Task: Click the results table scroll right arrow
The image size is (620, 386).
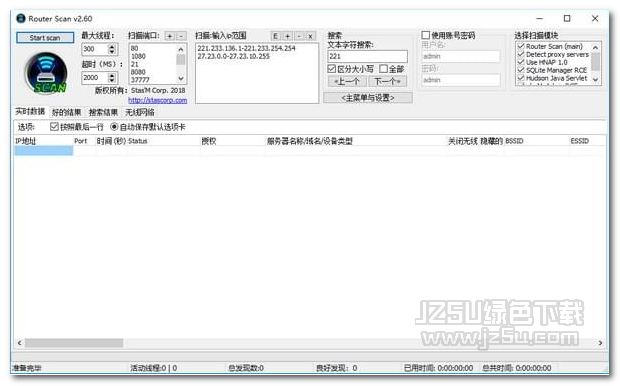Action: point(600,342)
